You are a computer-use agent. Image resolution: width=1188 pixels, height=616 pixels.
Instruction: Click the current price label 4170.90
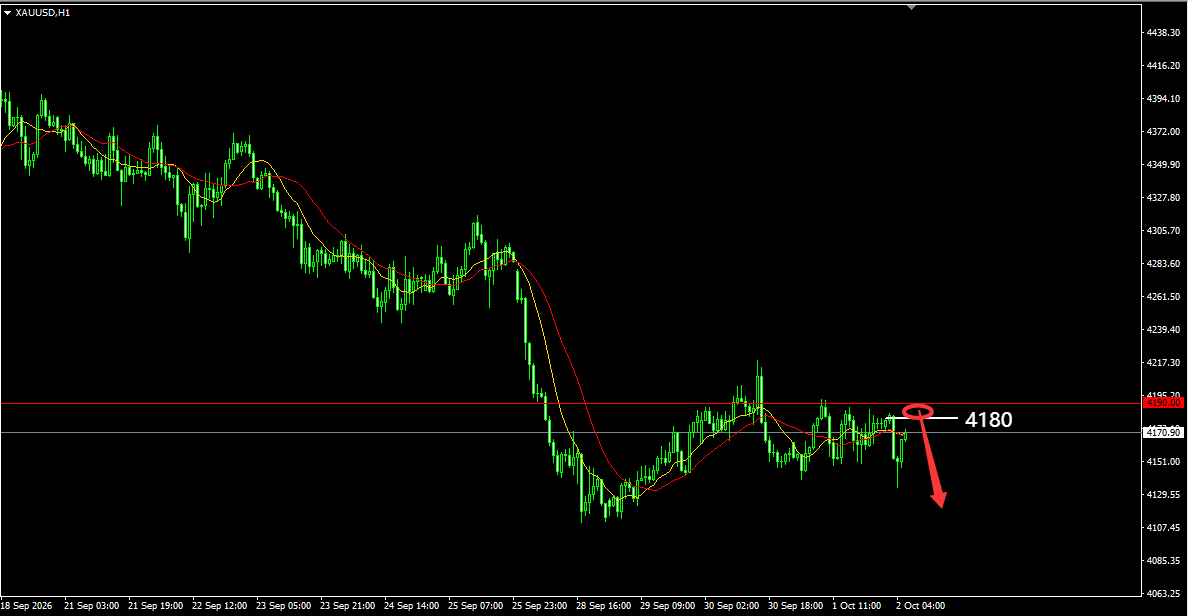point(1164,433)
